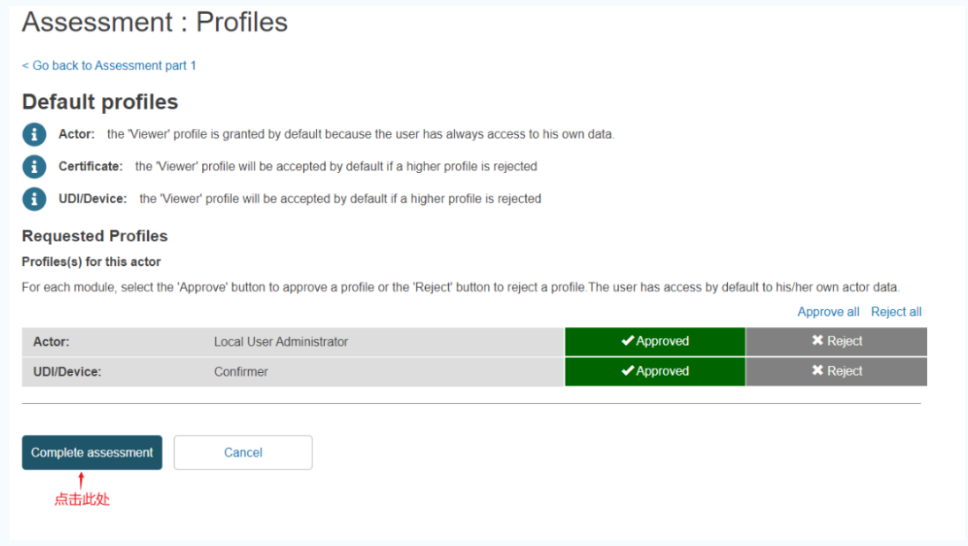Click the info icon beside Certificate description
Viewport: 968px width, 546px height.
coord(34,166)
